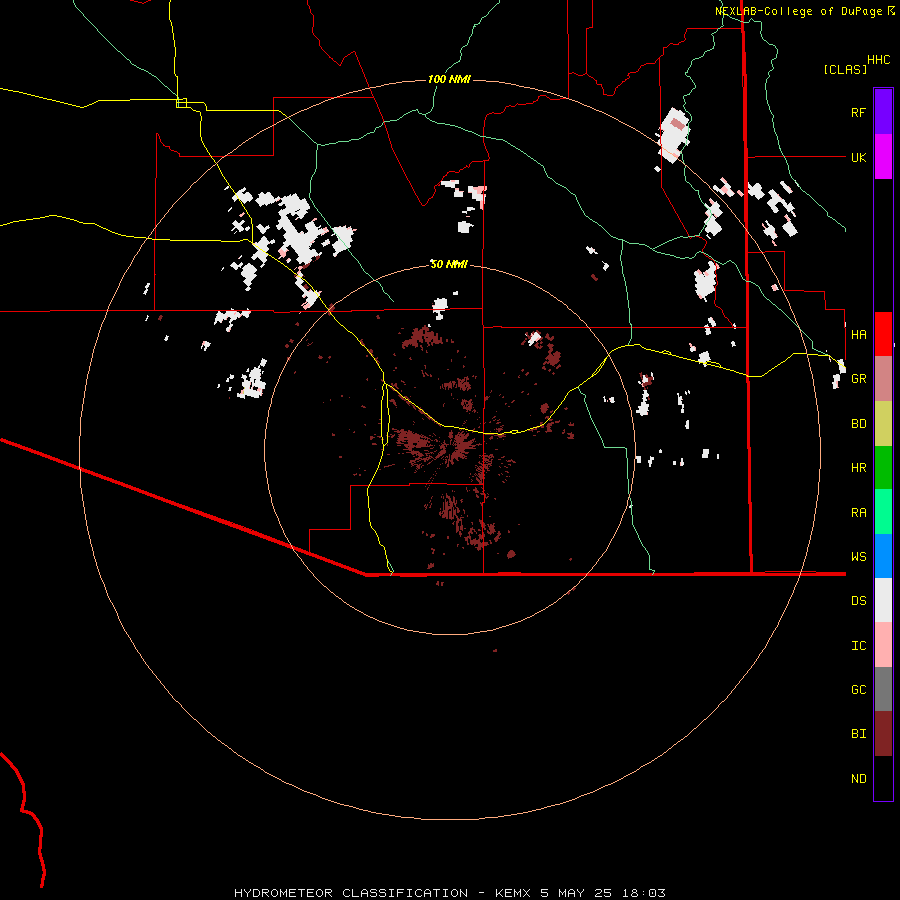Click the HA legend label

point(858,334)
